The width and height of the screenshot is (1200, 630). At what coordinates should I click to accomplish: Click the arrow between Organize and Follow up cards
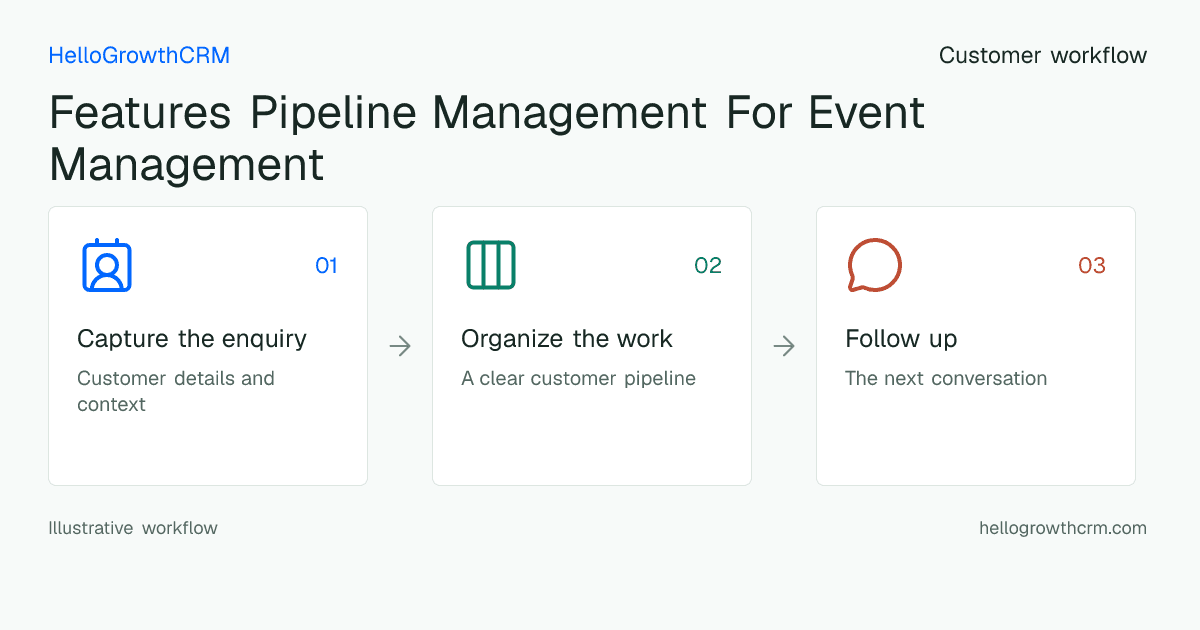coord(784,346)
